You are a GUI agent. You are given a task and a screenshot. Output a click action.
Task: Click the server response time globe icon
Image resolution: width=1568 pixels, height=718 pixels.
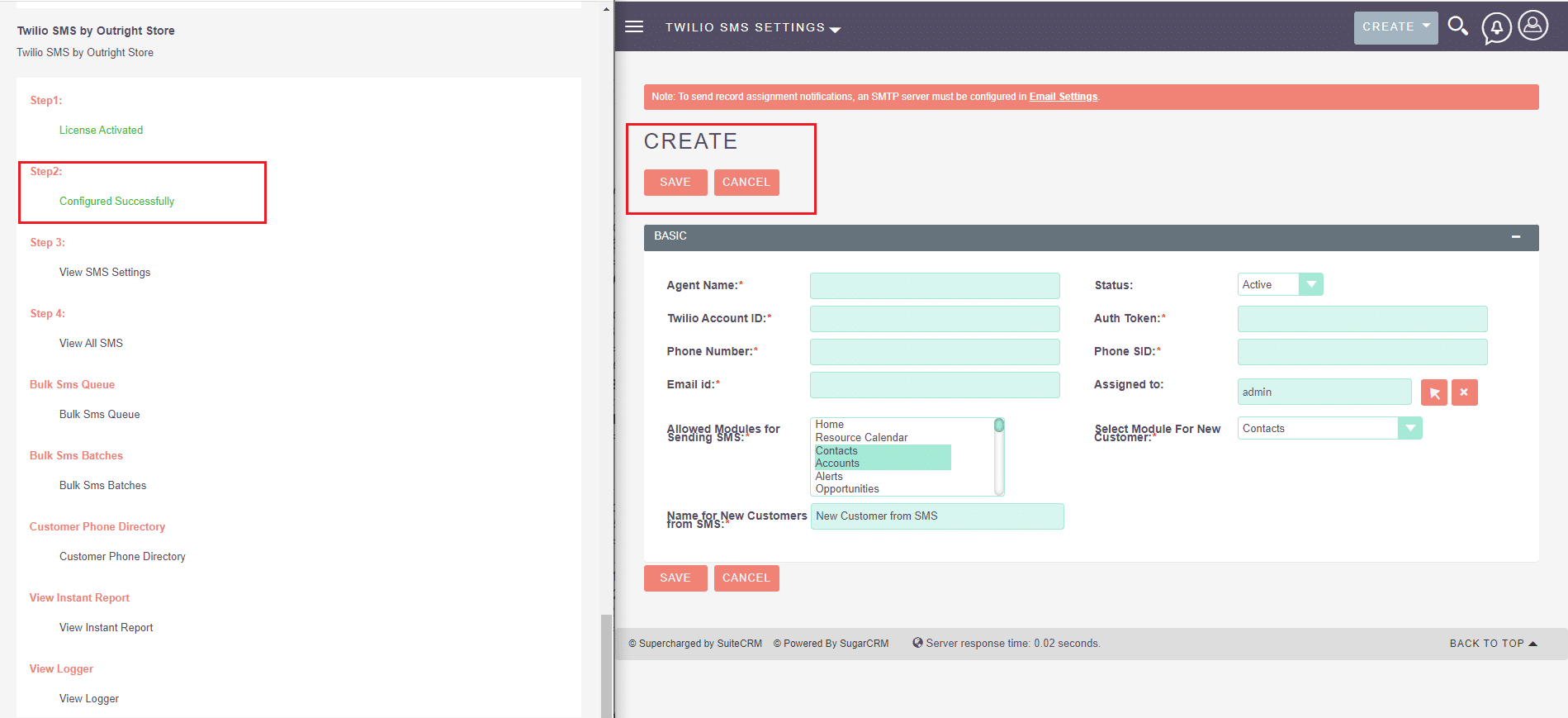(x=917, y=643)
